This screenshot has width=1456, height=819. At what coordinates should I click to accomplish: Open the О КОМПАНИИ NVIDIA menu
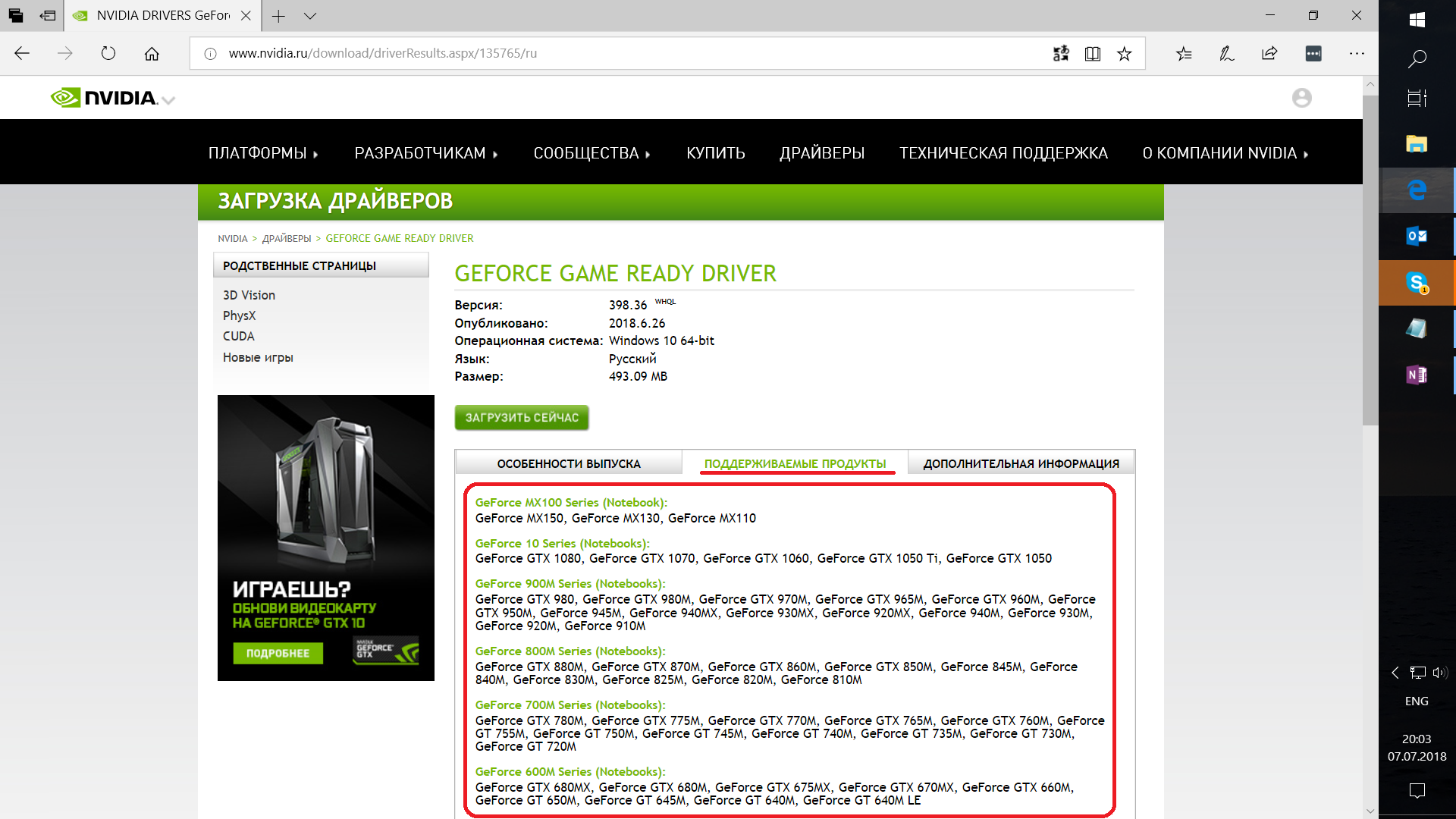(x=1225, y=153)
